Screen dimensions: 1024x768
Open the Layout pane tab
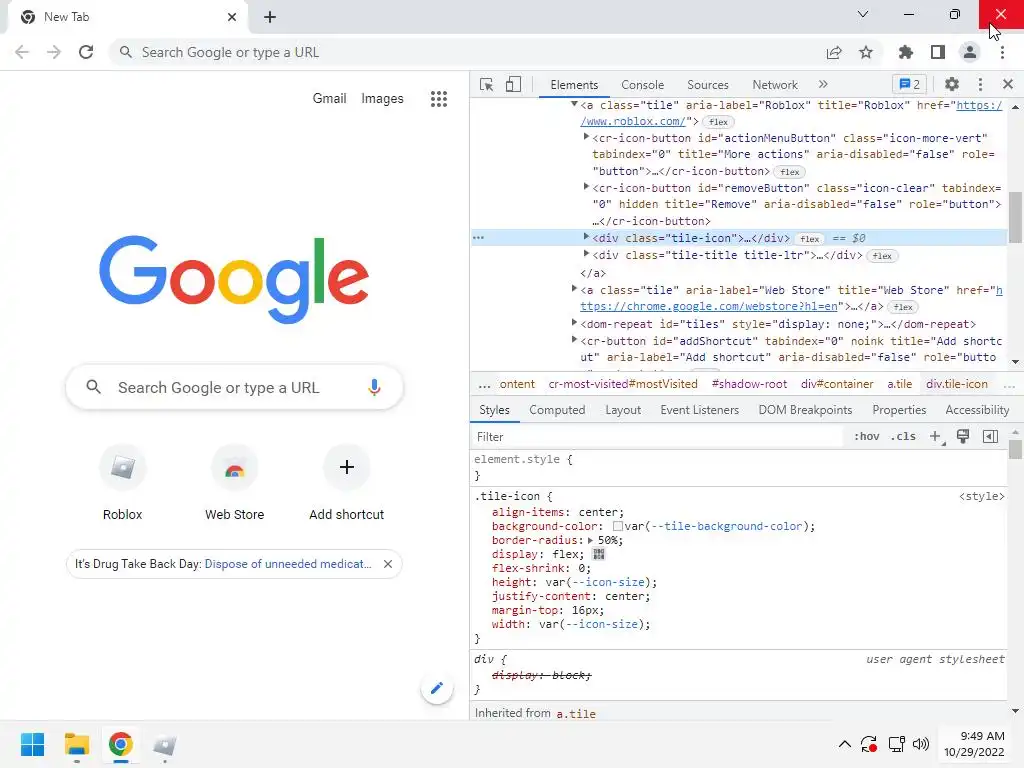622,410
